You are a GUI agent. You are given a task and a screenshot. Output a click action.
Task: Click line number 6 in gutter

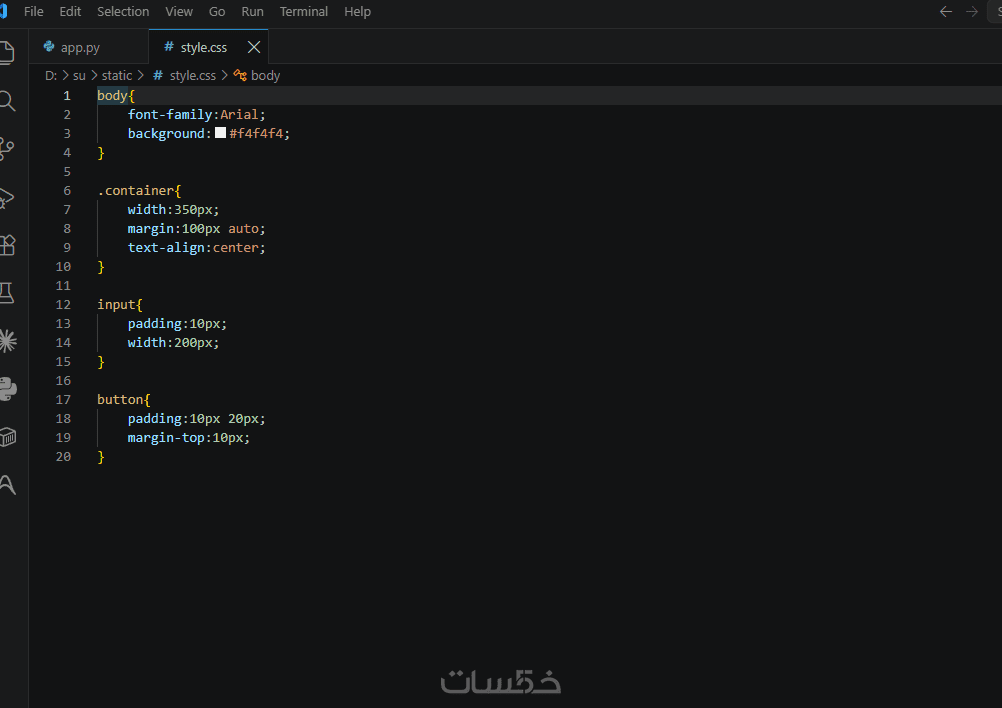coord(66,190)
